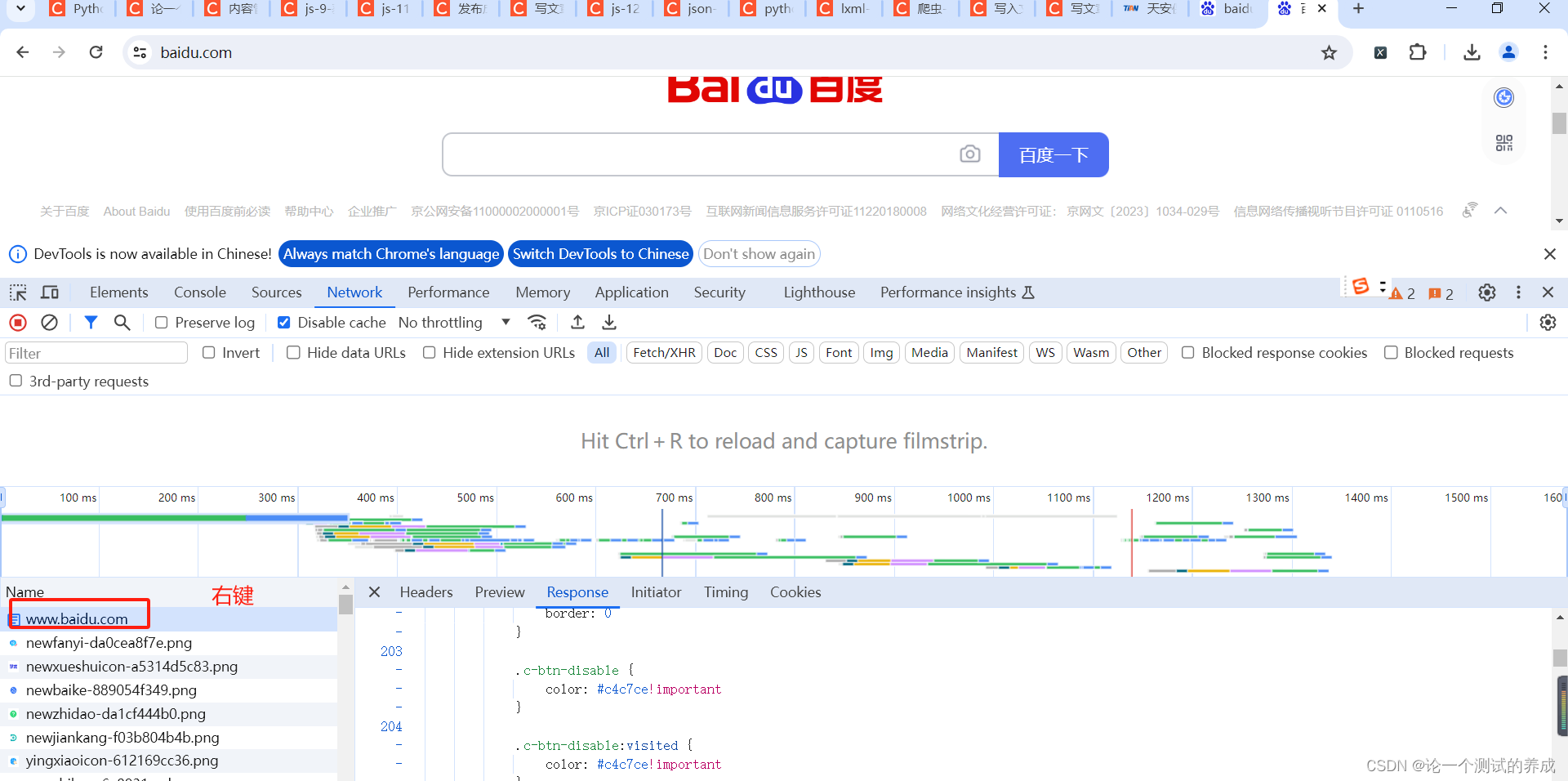Viewport: 1568px width, 781px height.
Task: Close the request details pane
Action: [x=374, y=592]
